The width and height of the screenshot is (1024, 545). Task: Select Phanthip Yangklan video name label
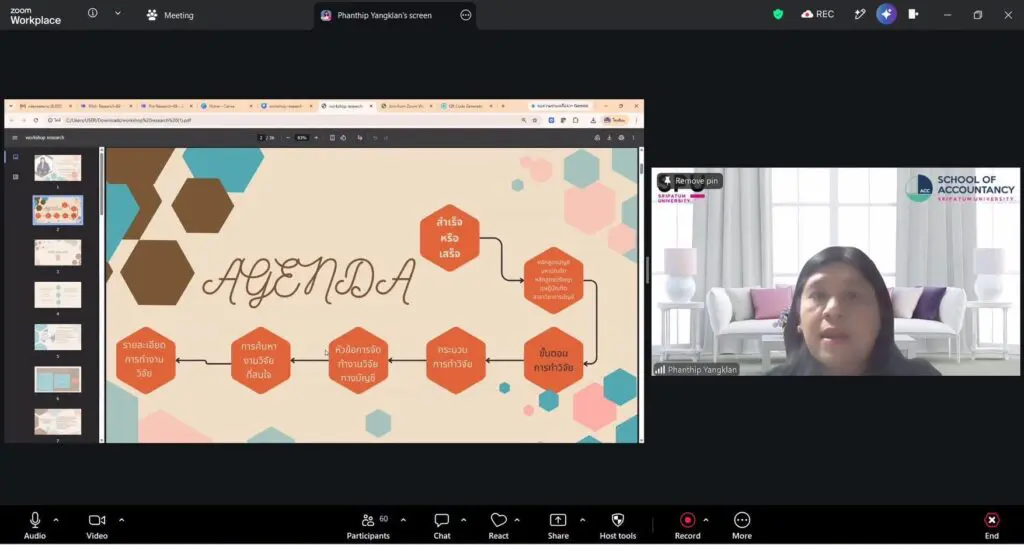696,369
